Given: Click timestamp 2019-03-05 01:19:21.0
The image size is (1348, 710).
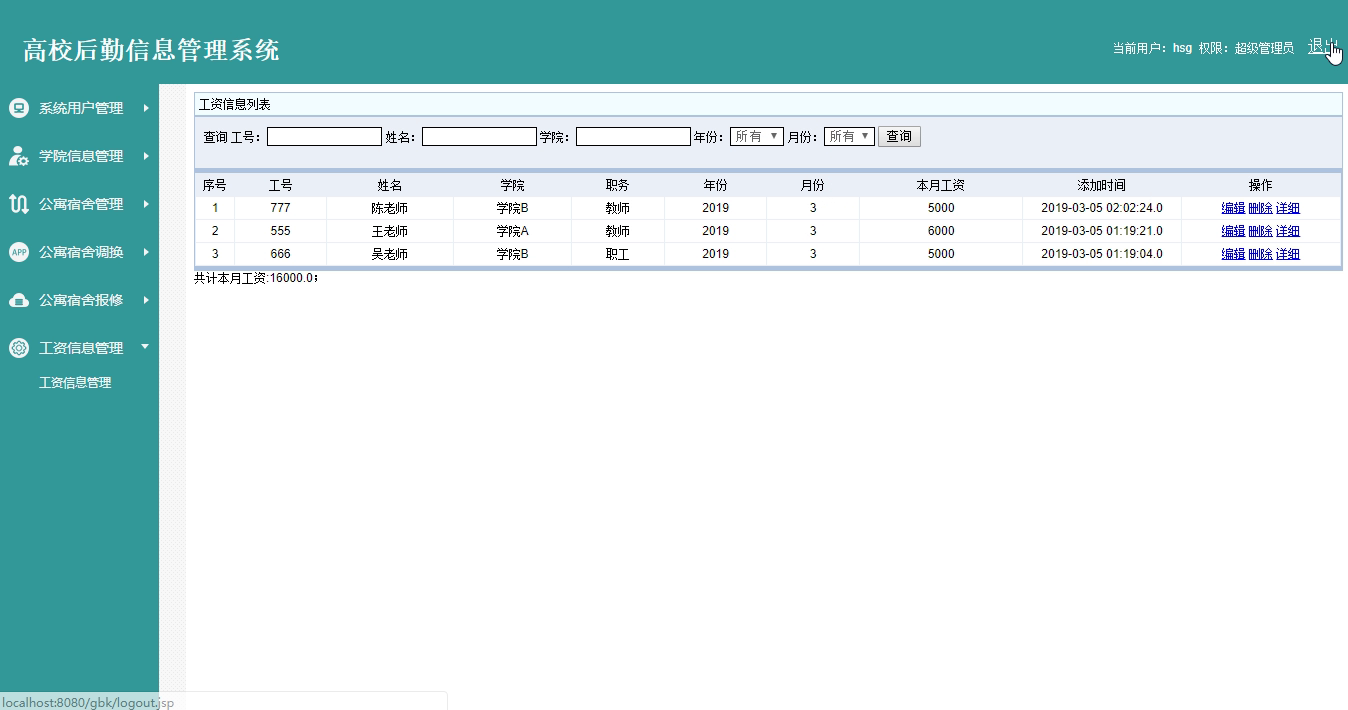Looking at the screenshot, I should point(1102,231).
